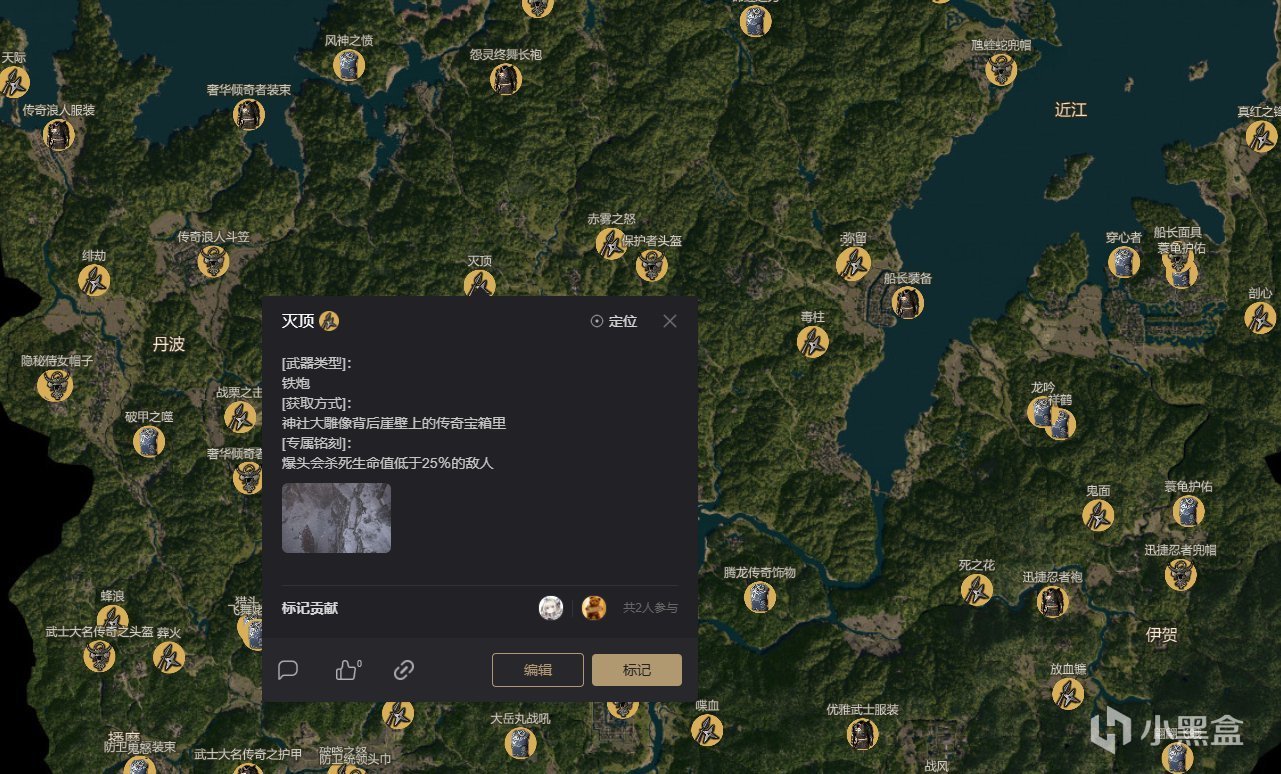
Task: Open the 保护者头盔 helmet marker
Action: point(652,265)
